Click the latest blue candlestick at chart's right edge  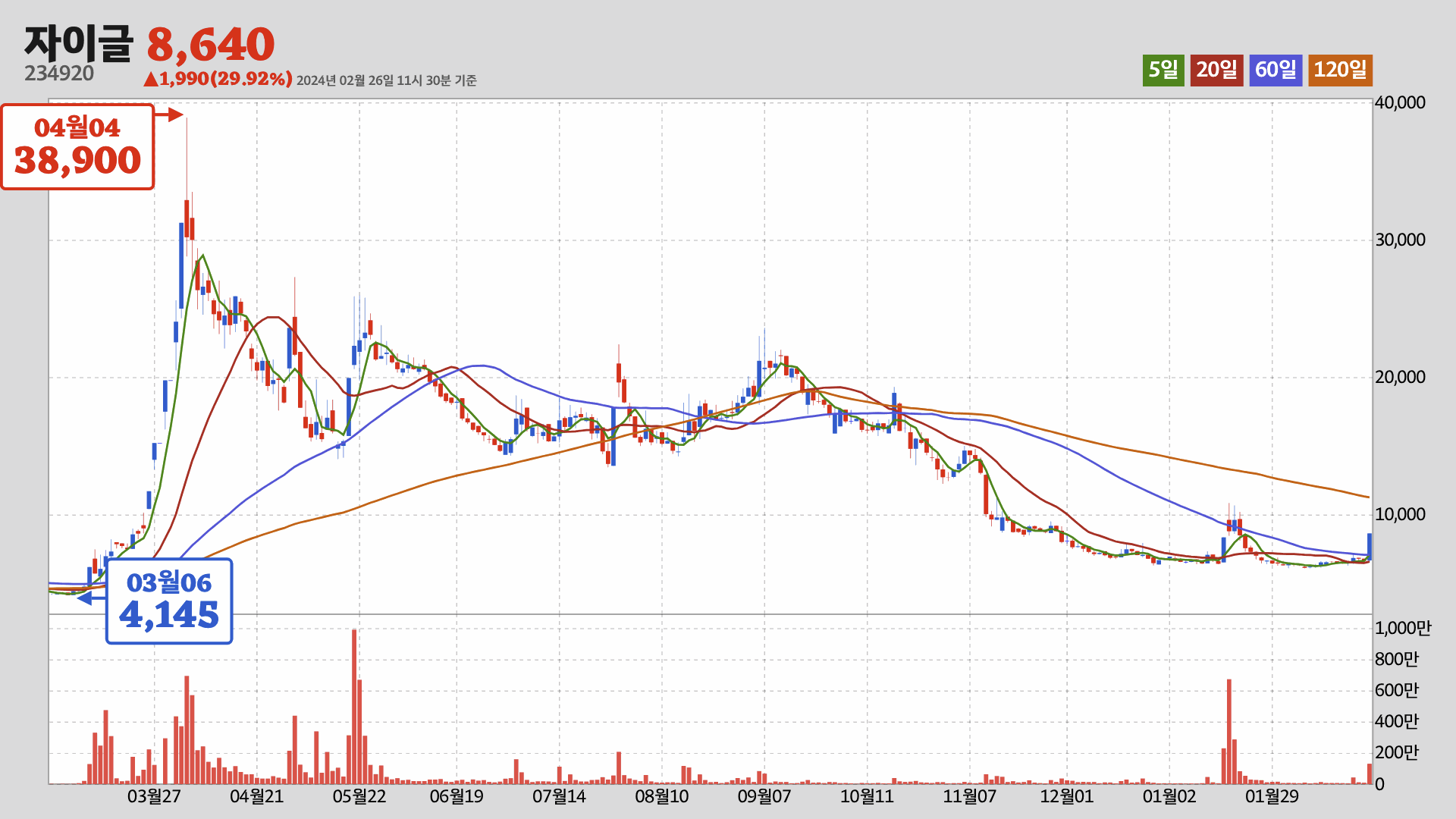(1370, 547)
